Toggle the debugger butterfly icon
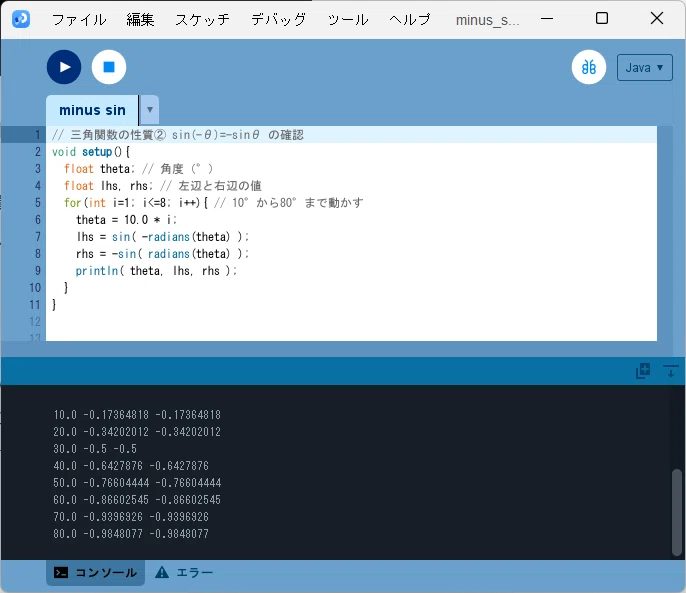The height and width of the screenshot is (593, 686). [x=588, y=67]
